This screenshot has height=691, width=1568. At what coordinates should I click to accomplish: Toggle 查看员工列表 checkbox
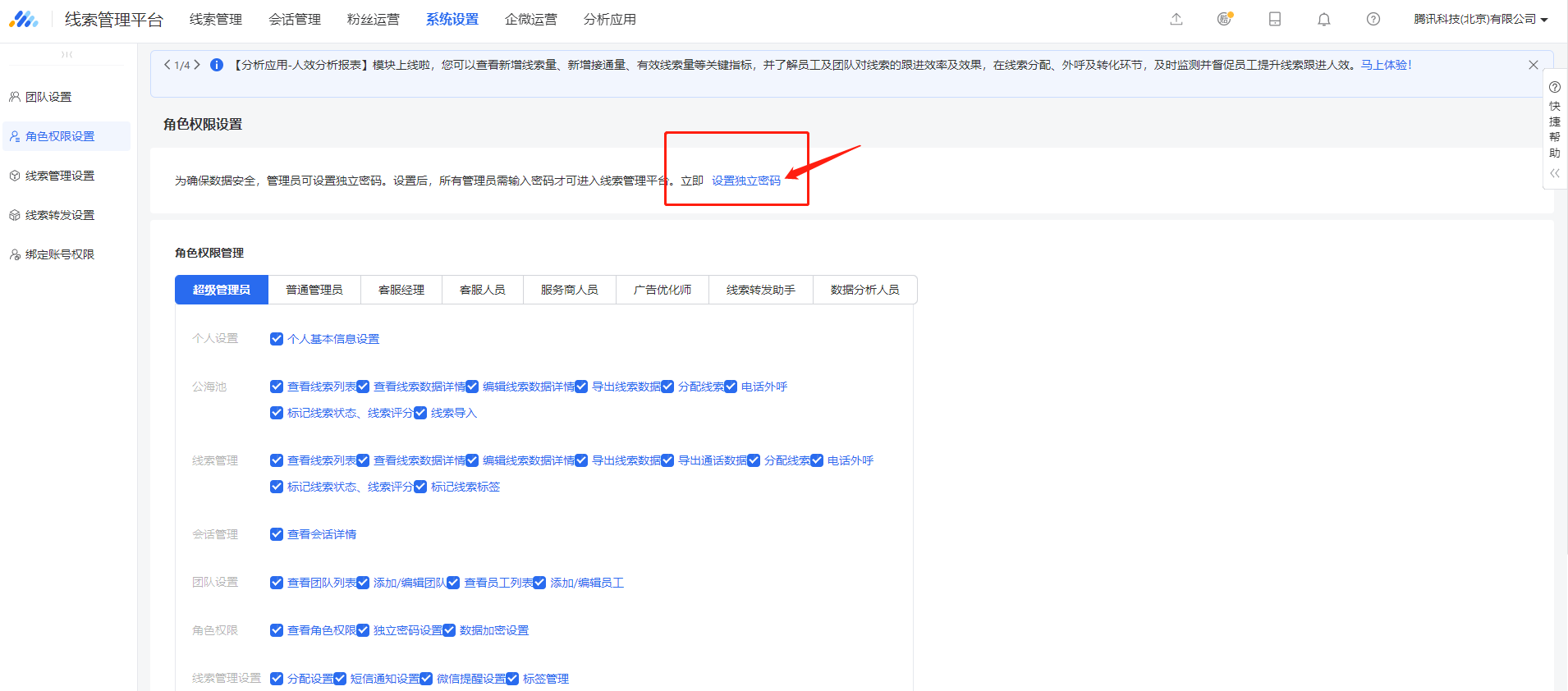(453, 583)
